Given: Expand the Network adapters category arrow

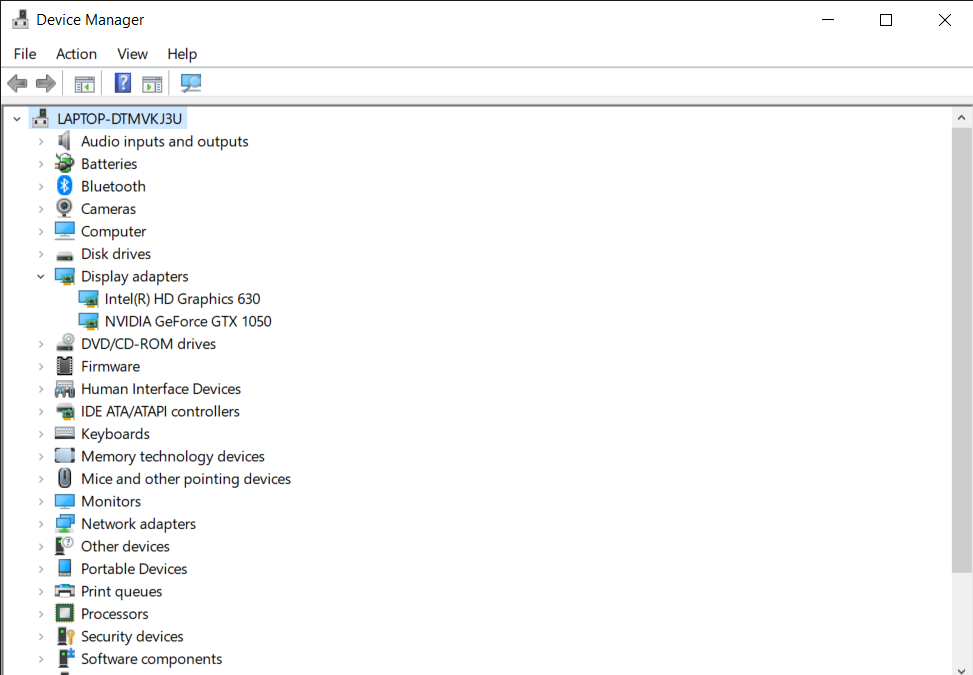Looking at the screenshot, I should tap(41, 524).
